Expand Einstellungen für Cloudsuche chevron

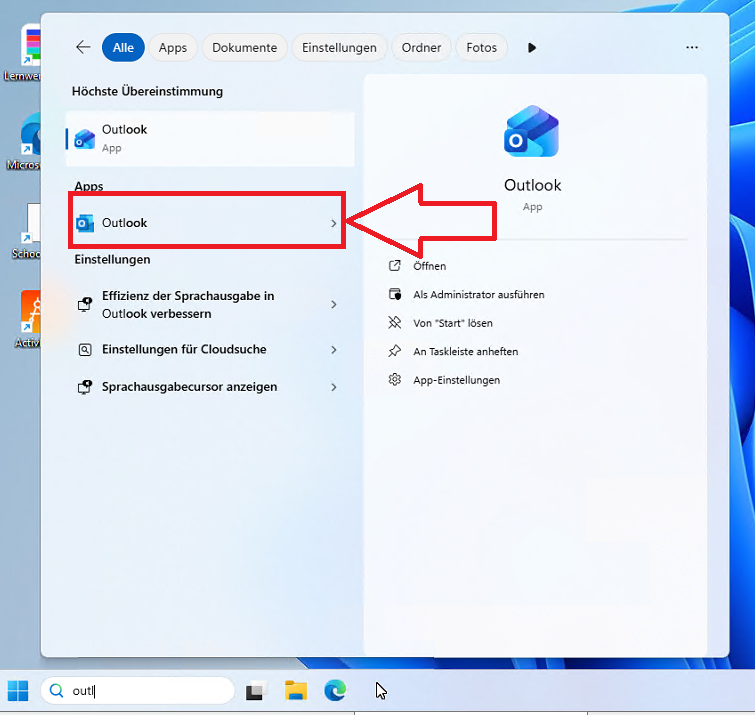334,350
